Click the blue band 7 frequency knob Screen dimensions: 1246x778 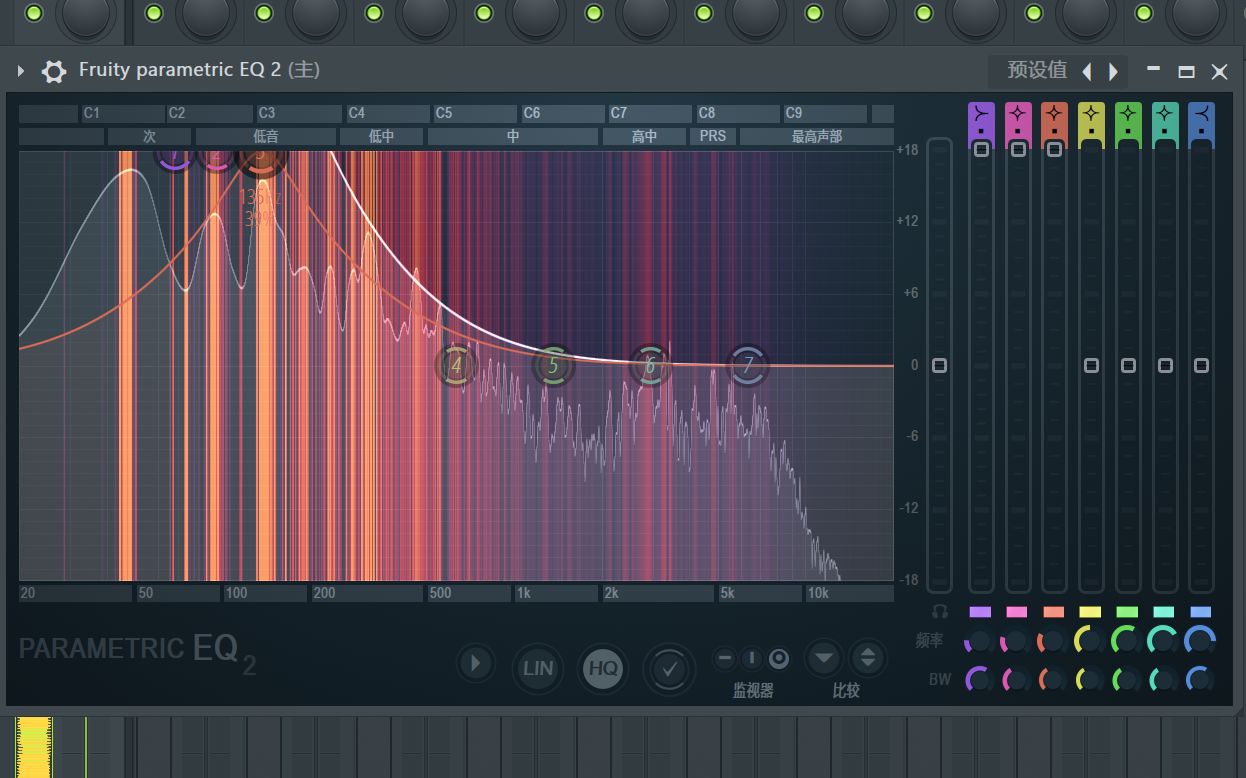[x=1200, y=642]
